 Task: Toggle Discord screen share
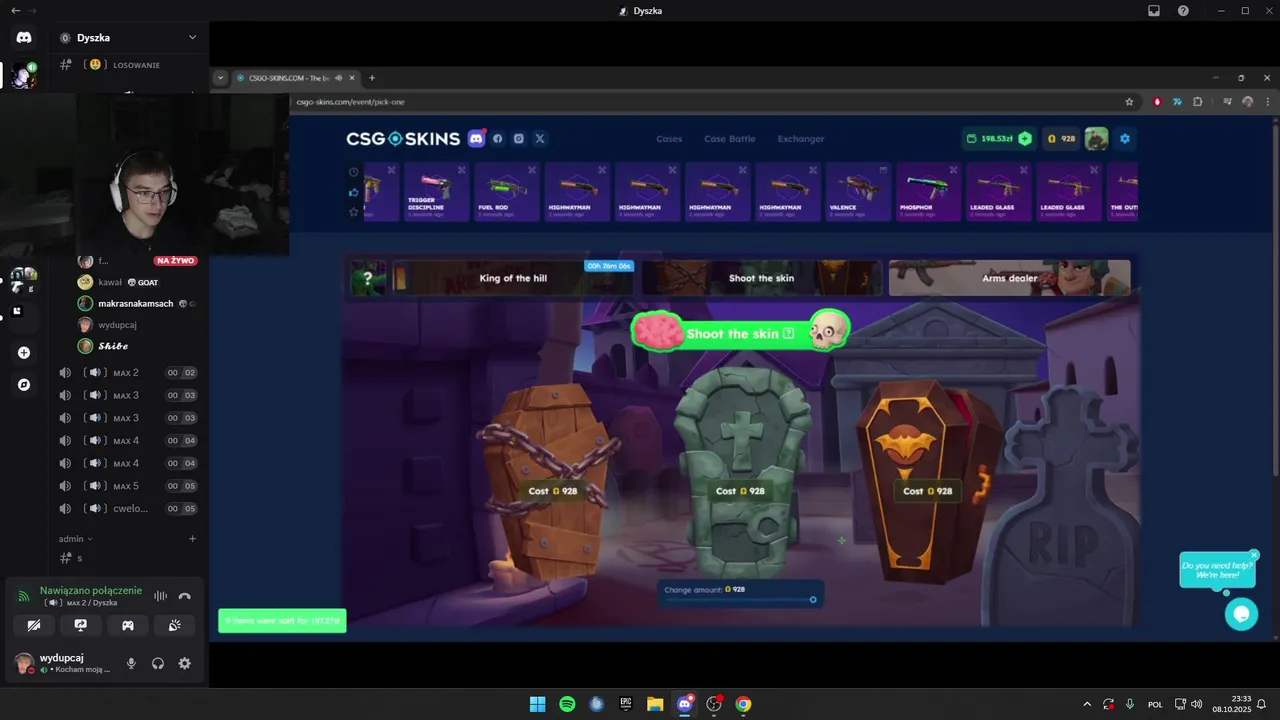80,625
